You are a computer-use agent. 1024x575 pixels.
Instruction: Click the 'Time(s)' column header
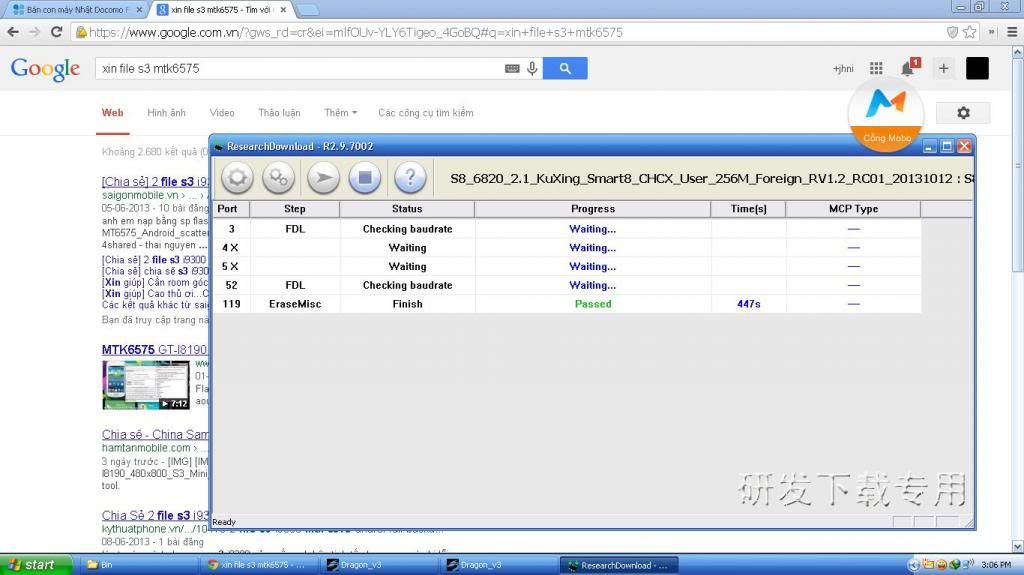point(748,208)
